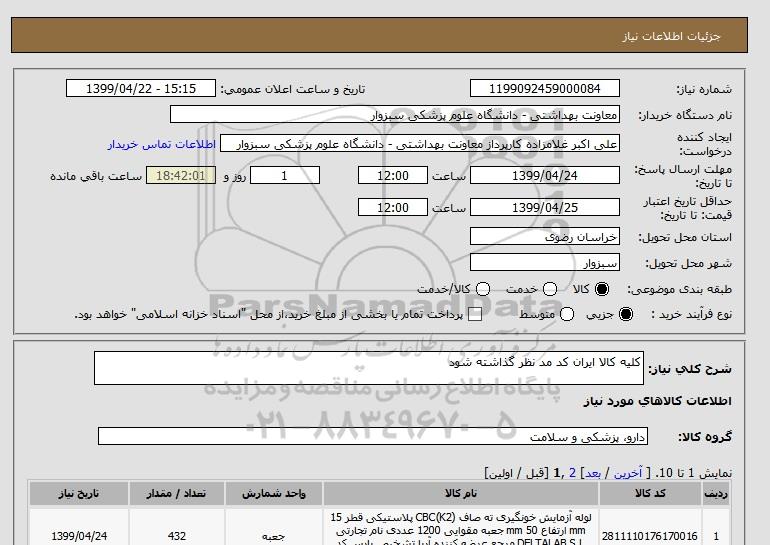Click the تعداد / مقدار column header
This screenshot has width=770, height=545.
[x=177, y=493]
